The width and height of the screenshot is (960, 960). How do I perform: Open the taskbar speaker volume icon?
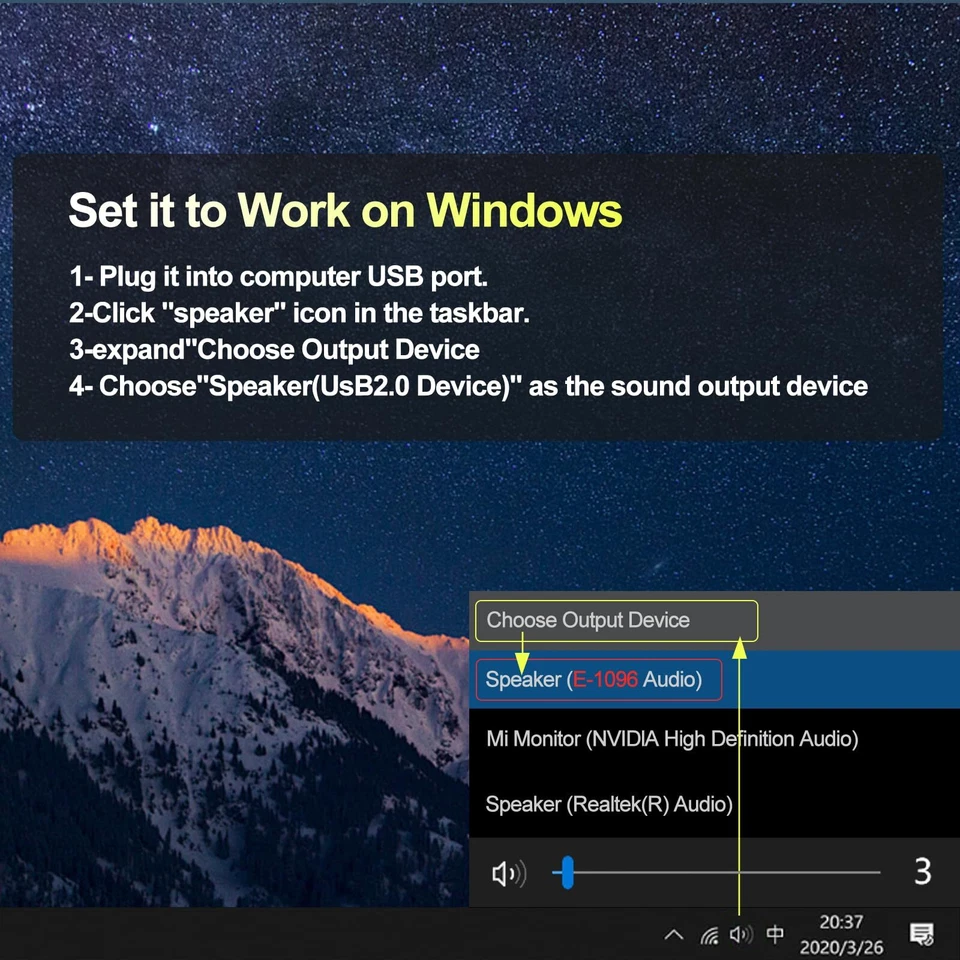[740, 936]
